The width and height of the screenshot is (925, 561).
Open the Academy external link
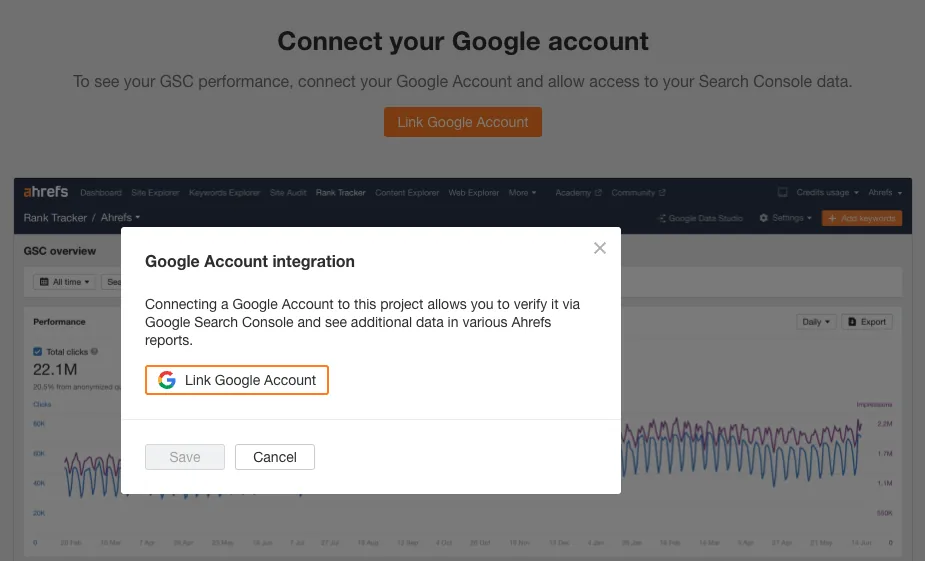pos(578,193)
